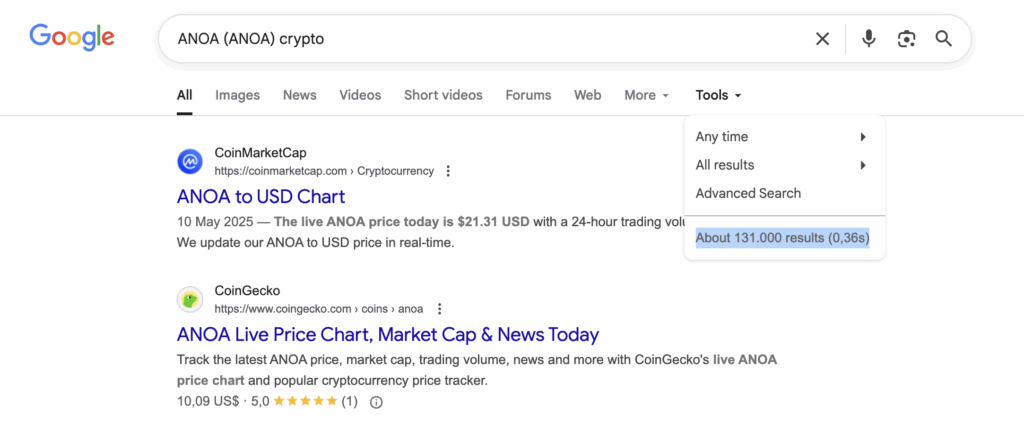Expand the All results filter submenu
The height and width of the screenshot is (425, 1024).
pyautogui.click(x=780, y=165)
